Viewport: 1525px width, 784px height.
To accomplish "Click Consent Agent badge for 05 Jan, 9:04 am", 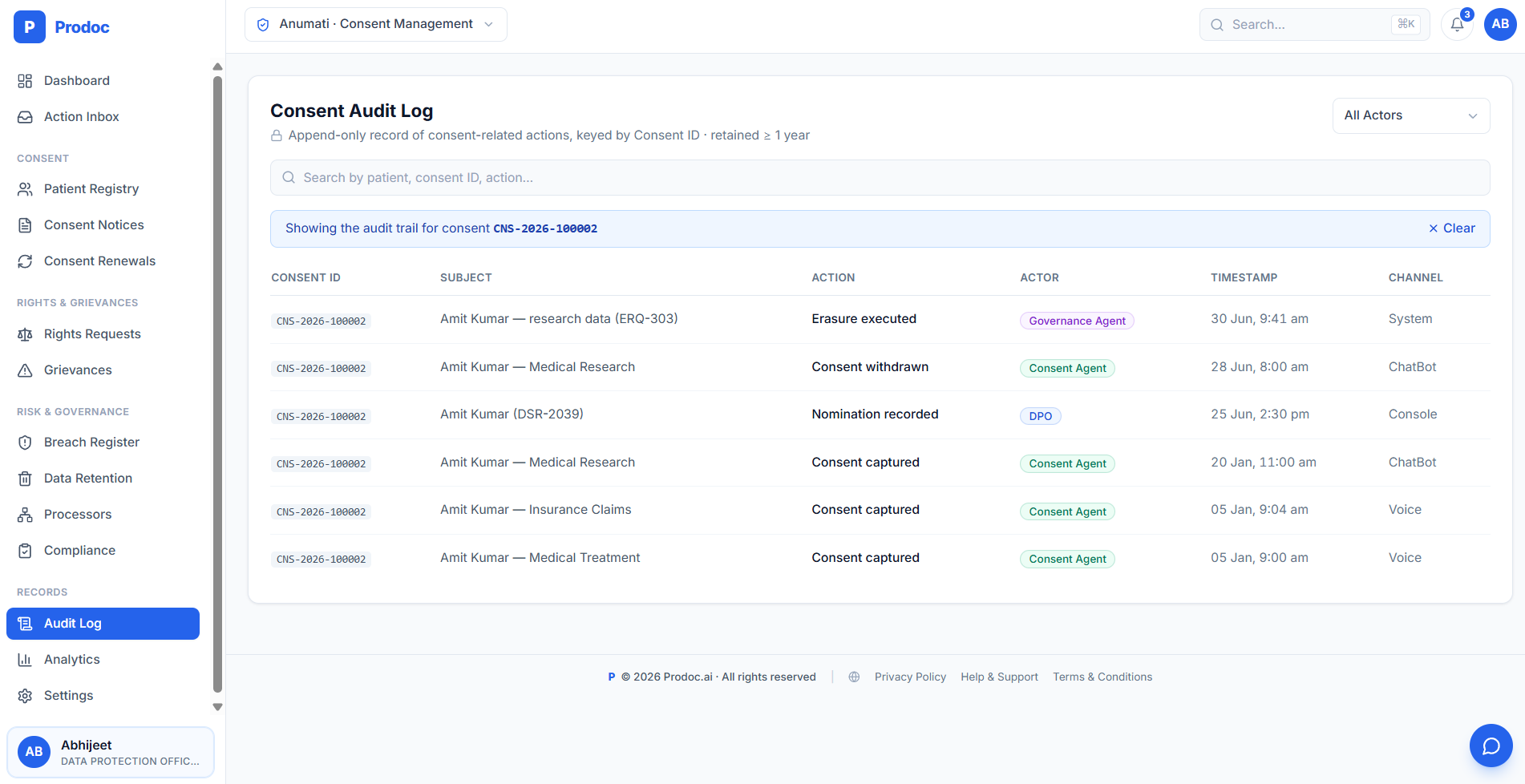I will pos(1067,511).
